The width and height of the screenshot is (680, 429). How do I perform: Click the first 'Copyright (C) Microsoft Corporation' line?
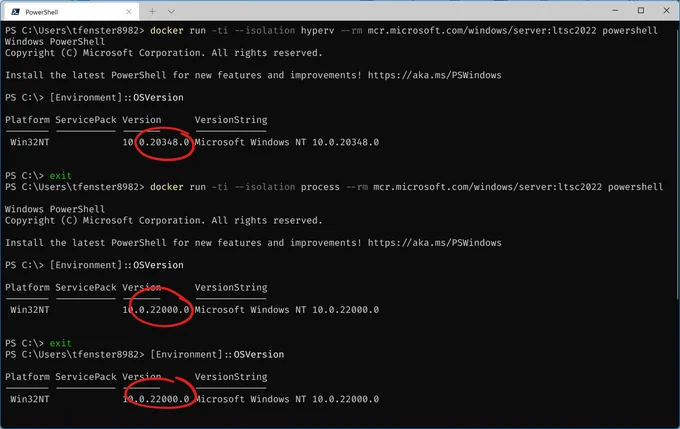coord(164,53)
